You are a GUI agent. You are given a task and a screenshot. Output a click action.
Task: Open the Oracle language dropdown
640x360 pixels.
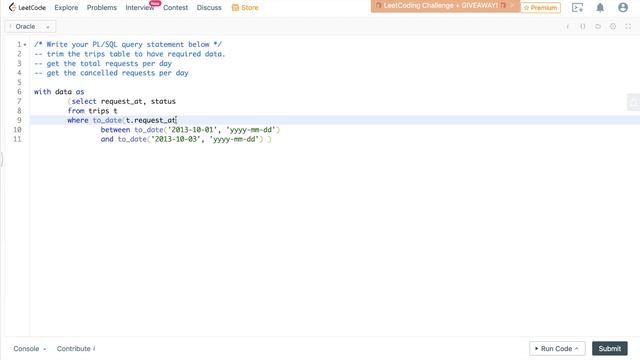(x=30, y=27)
